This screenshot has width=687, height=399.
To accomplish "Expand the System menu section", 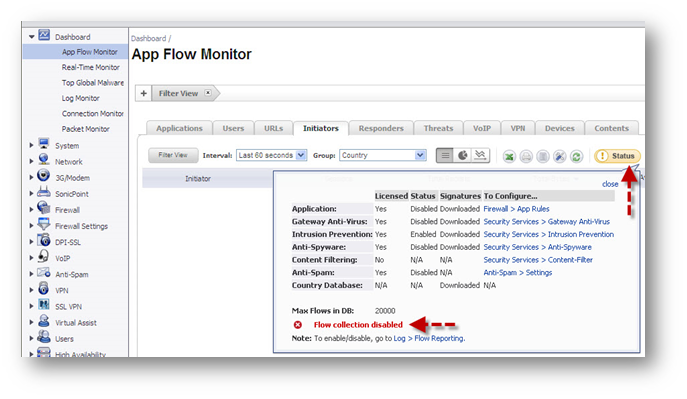I will click(31, 145).
